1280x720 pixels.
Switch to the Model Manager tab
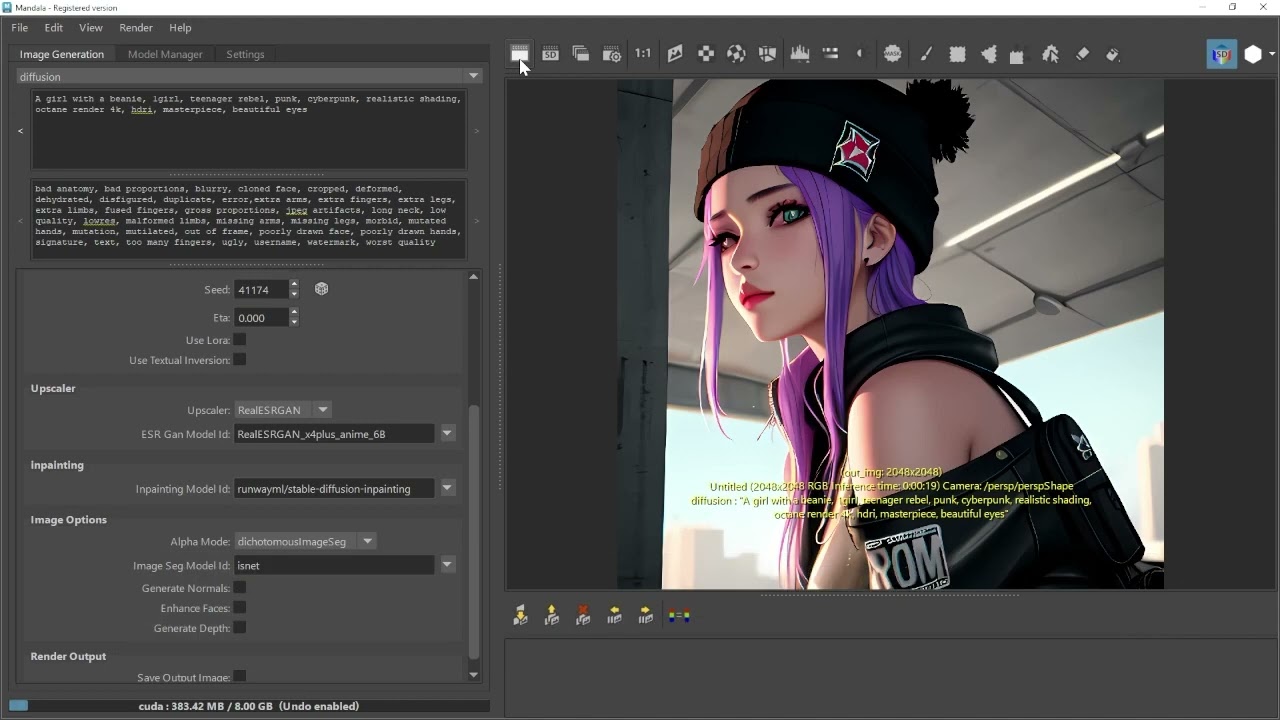click(165, 54)
